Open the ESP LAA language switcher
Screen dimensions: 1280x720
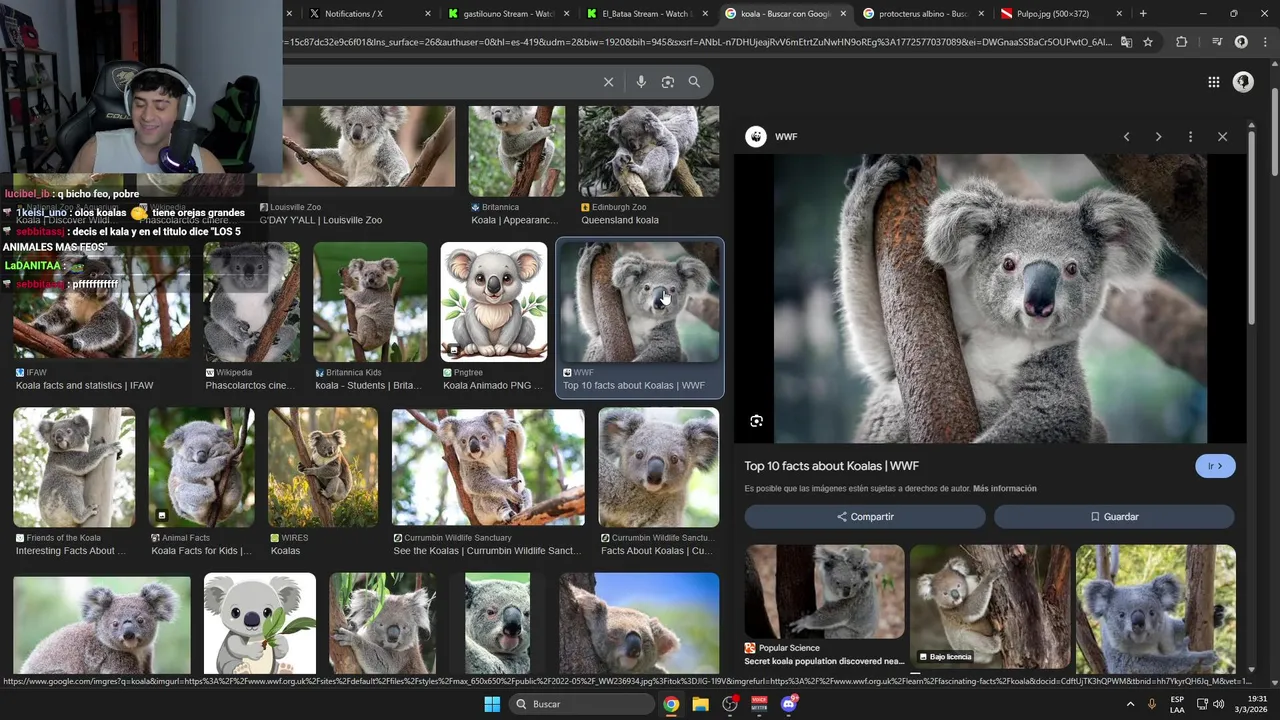pos(1177,704)
